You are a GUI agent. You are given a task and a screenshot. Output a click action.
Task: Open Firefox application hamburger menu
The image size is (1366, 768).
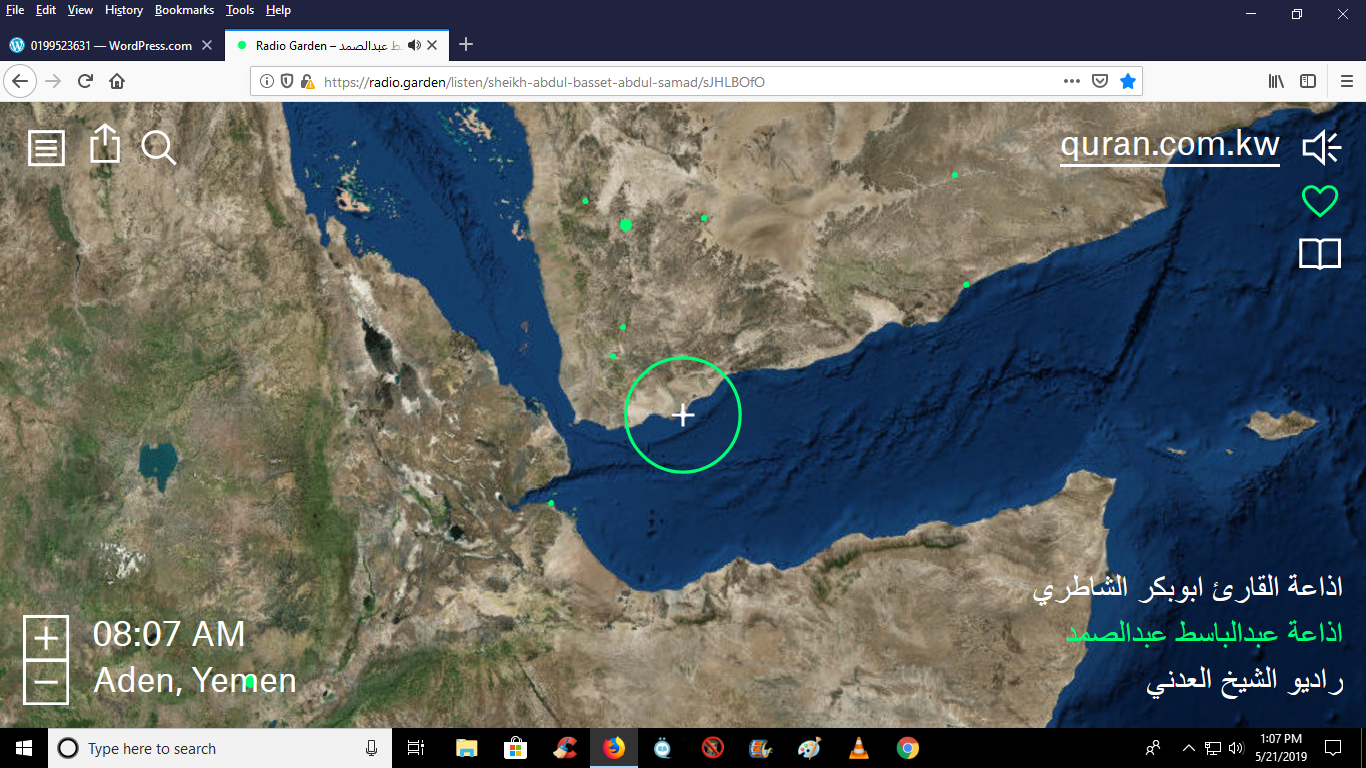(1346, 82)
